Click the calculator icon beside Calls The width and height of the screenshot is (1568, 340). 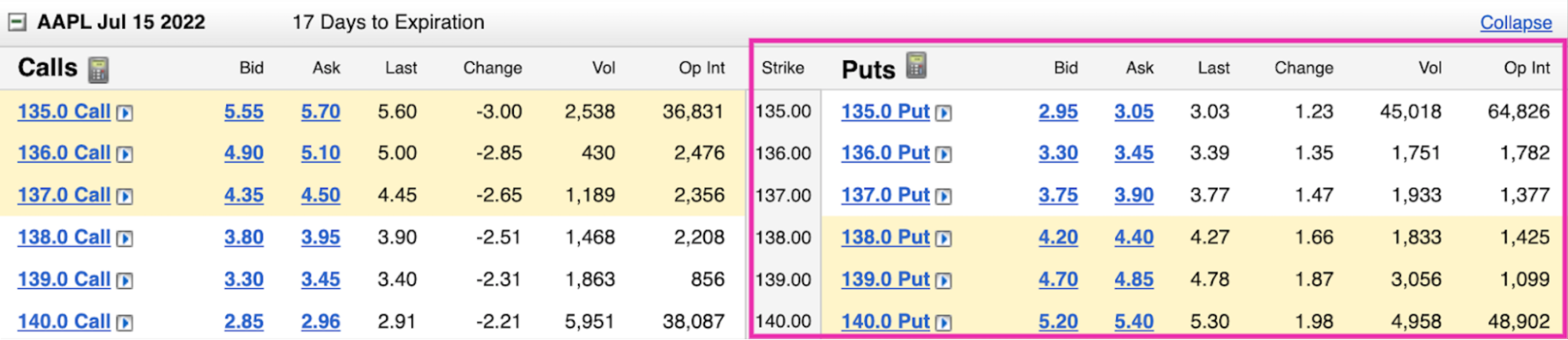tap(98, 69)
